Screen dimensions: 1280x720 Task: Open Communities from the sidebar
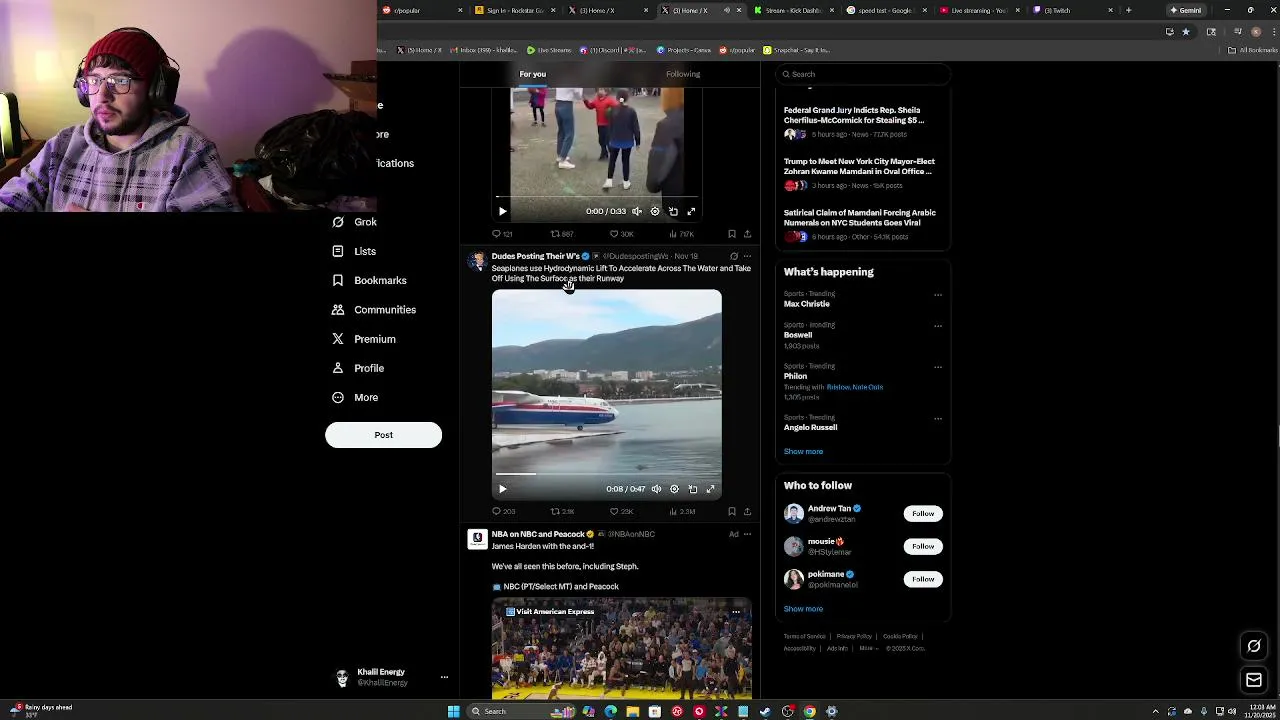click(374, 310)
